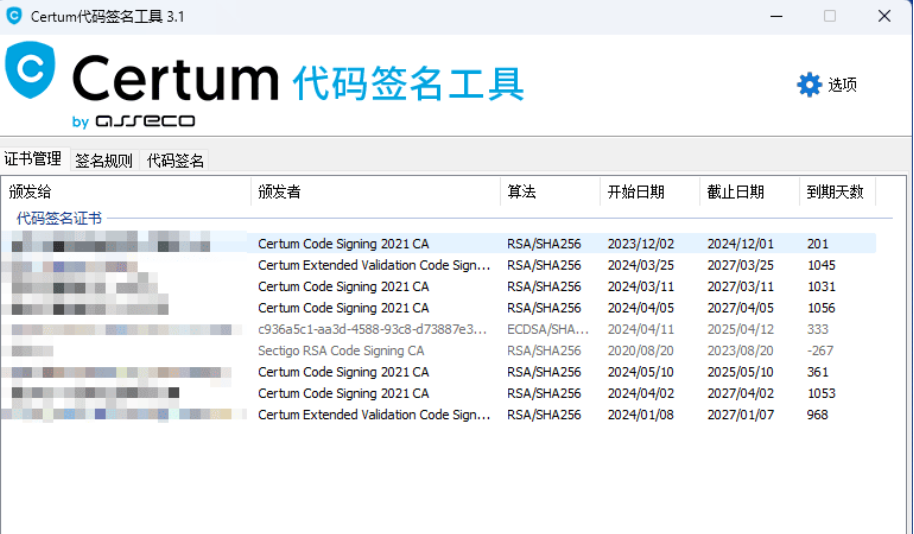Click the 2025/05/10 end date cell

[x=740, y=372]
